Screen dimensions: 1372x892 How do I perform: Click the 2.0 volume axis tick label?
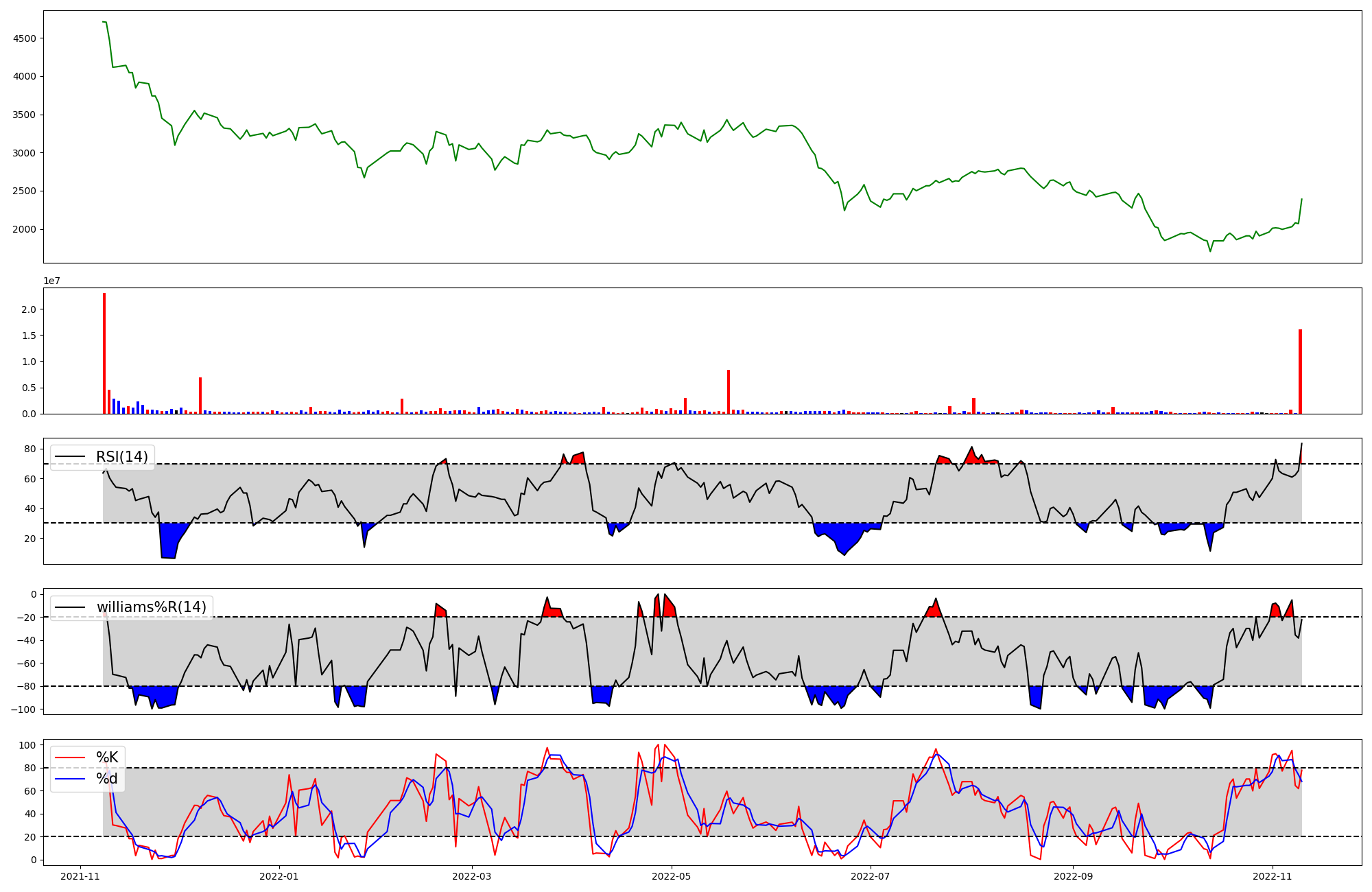[29, 309]
